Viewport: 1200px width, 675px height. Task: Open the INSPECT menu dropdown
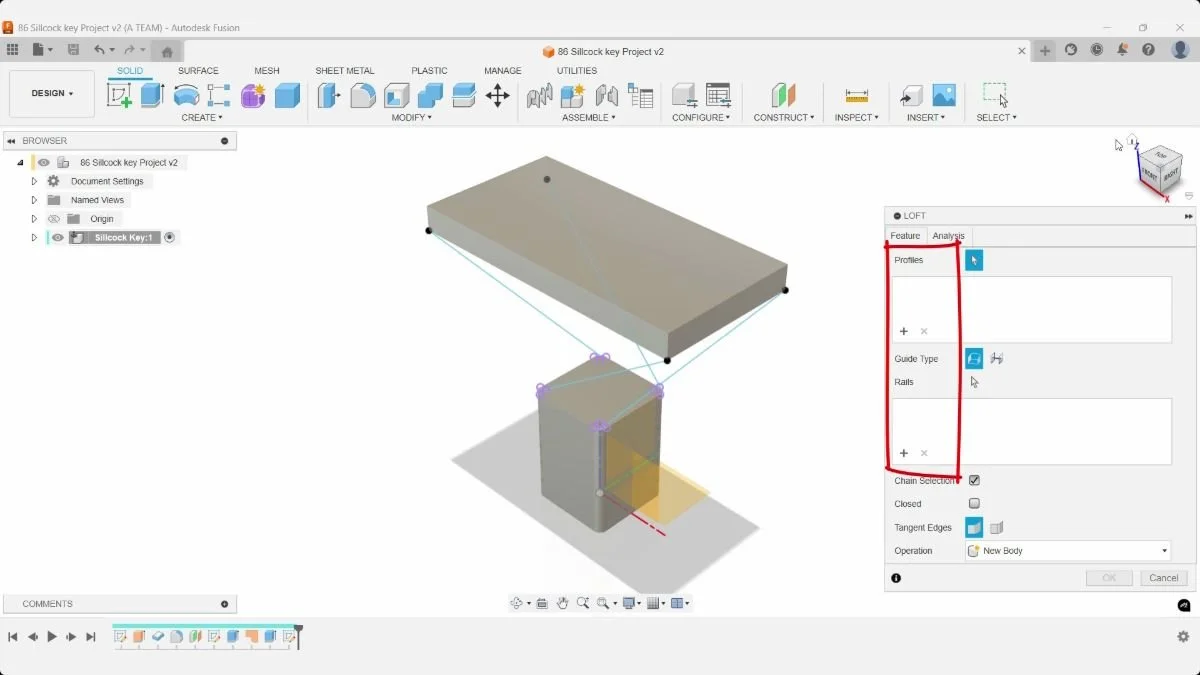pos(857,118)
